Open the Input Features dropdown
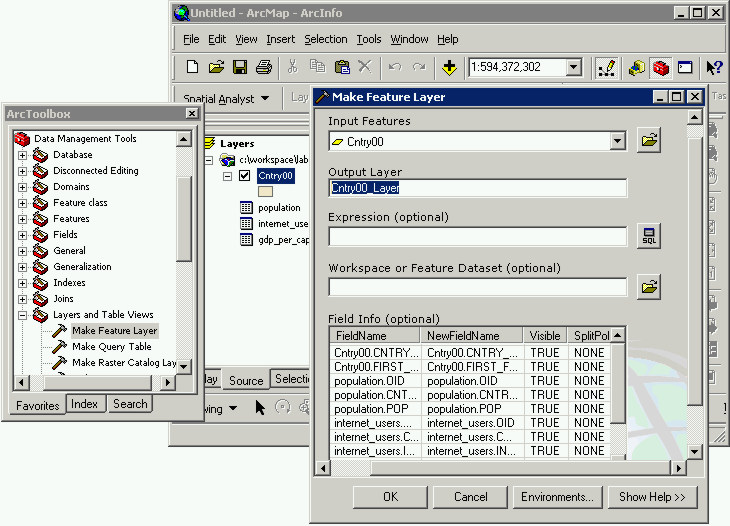Screen dimensions: 730x526 tap(617, 142)
